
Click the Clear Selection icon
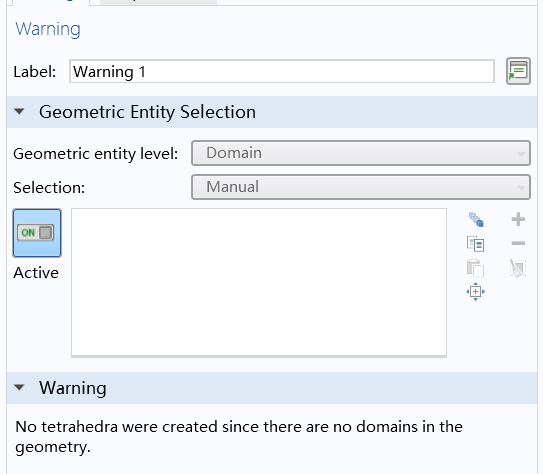(x=518, y=268)
